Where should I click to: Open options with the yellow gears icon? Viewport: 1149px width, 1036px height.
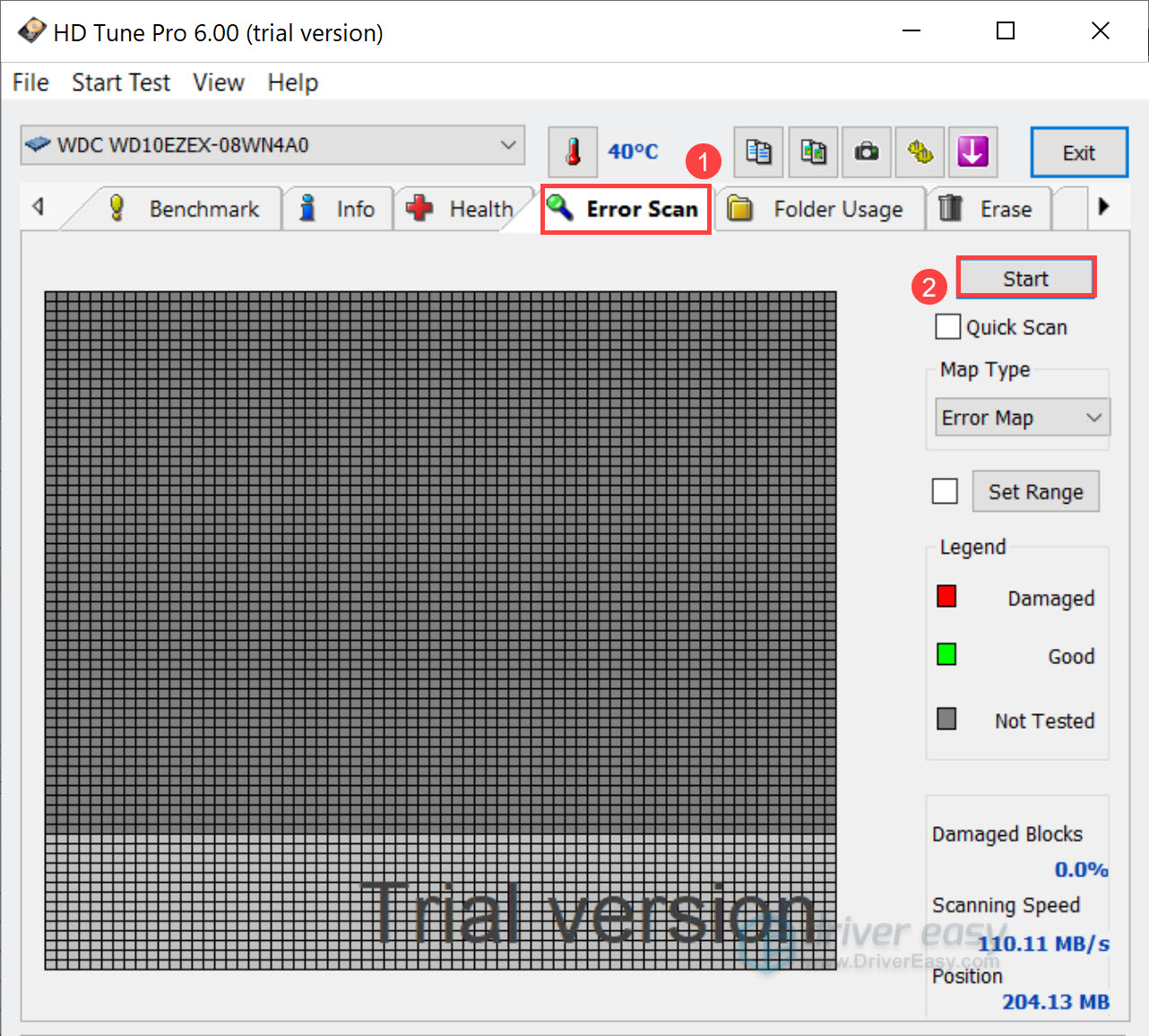tap(920, 151)
